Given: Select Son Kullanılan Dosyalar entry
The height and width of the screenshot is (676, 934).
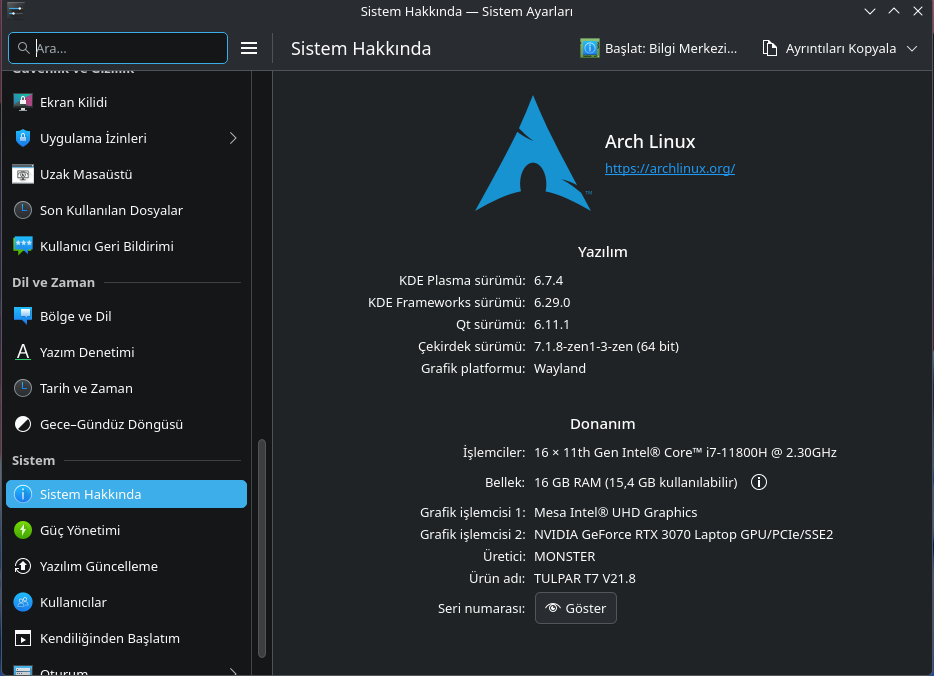Looking at the screenshot, I should click(x=126, y=210).
